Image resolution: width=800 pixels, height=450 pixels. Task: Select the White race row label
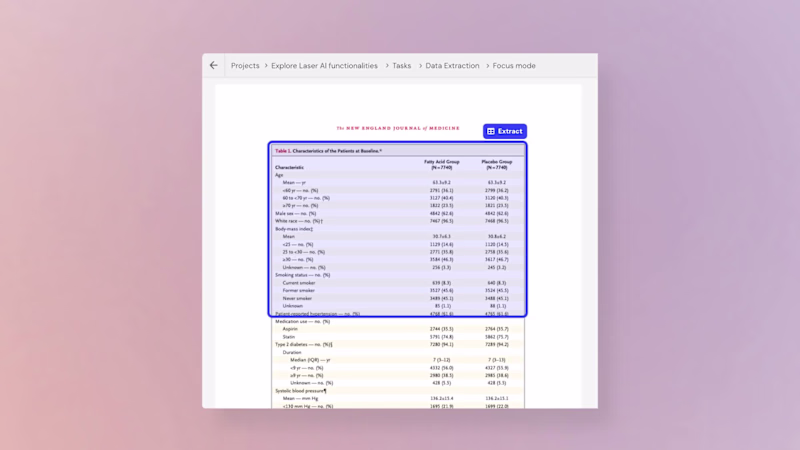point(299,221)
